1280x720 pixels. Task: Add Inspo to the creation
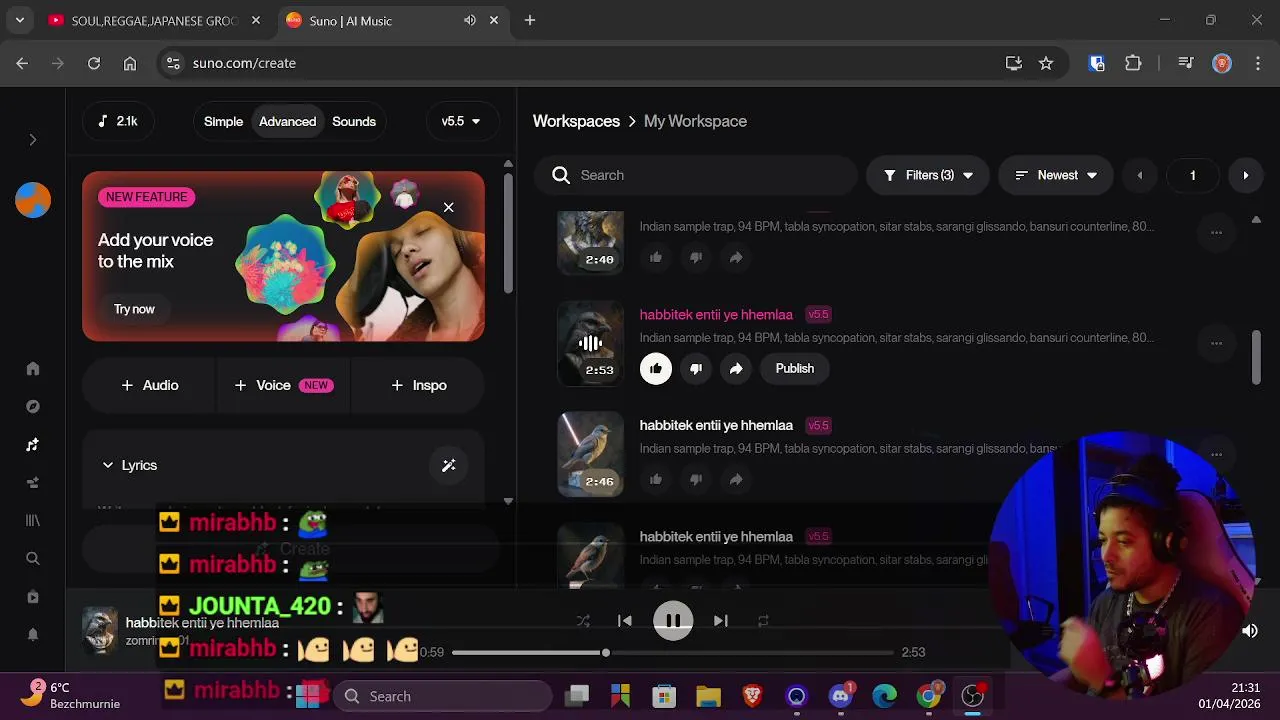click(x=418, y=385)
